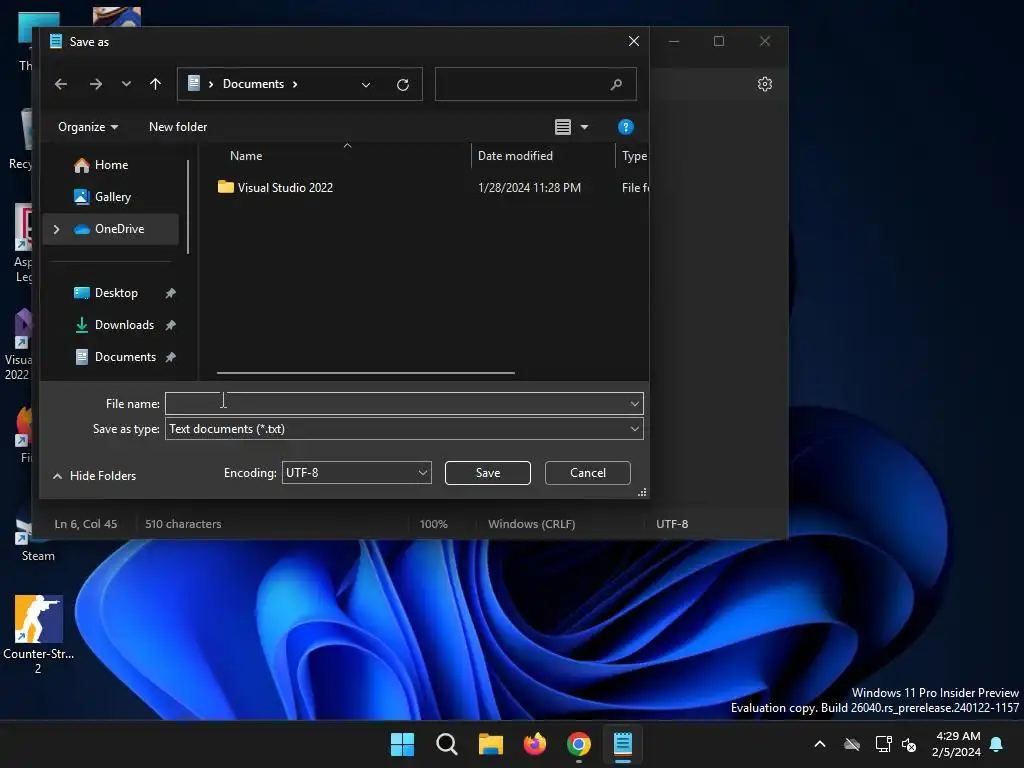Viewport: 1024px width, 768px height.
Task: Click pin icon beside Downloads
Action: (x=170, y=325)
